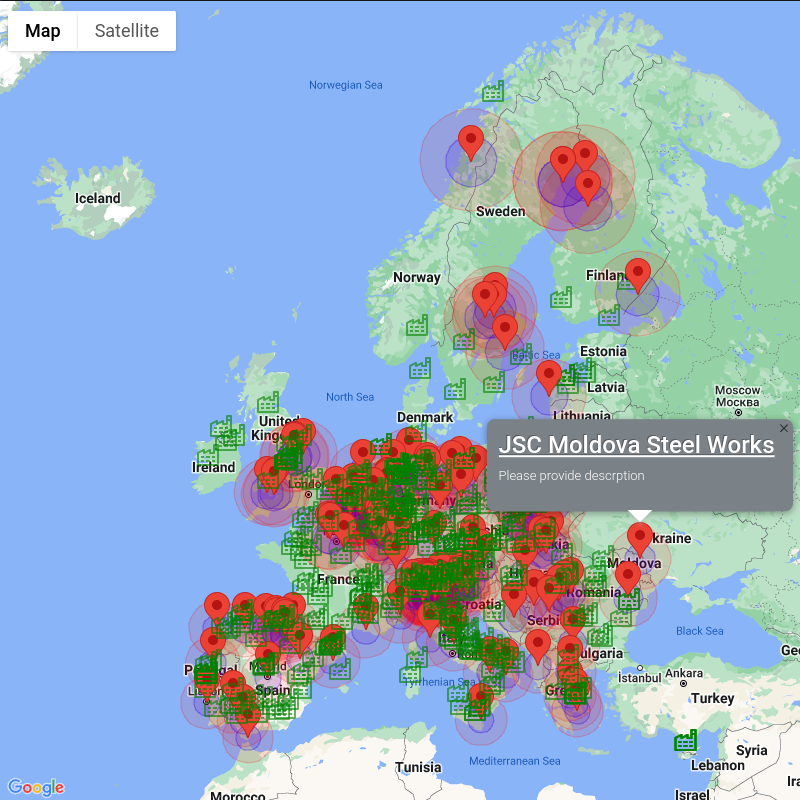Click the southernmost red marker below Spain

point(248,719)
